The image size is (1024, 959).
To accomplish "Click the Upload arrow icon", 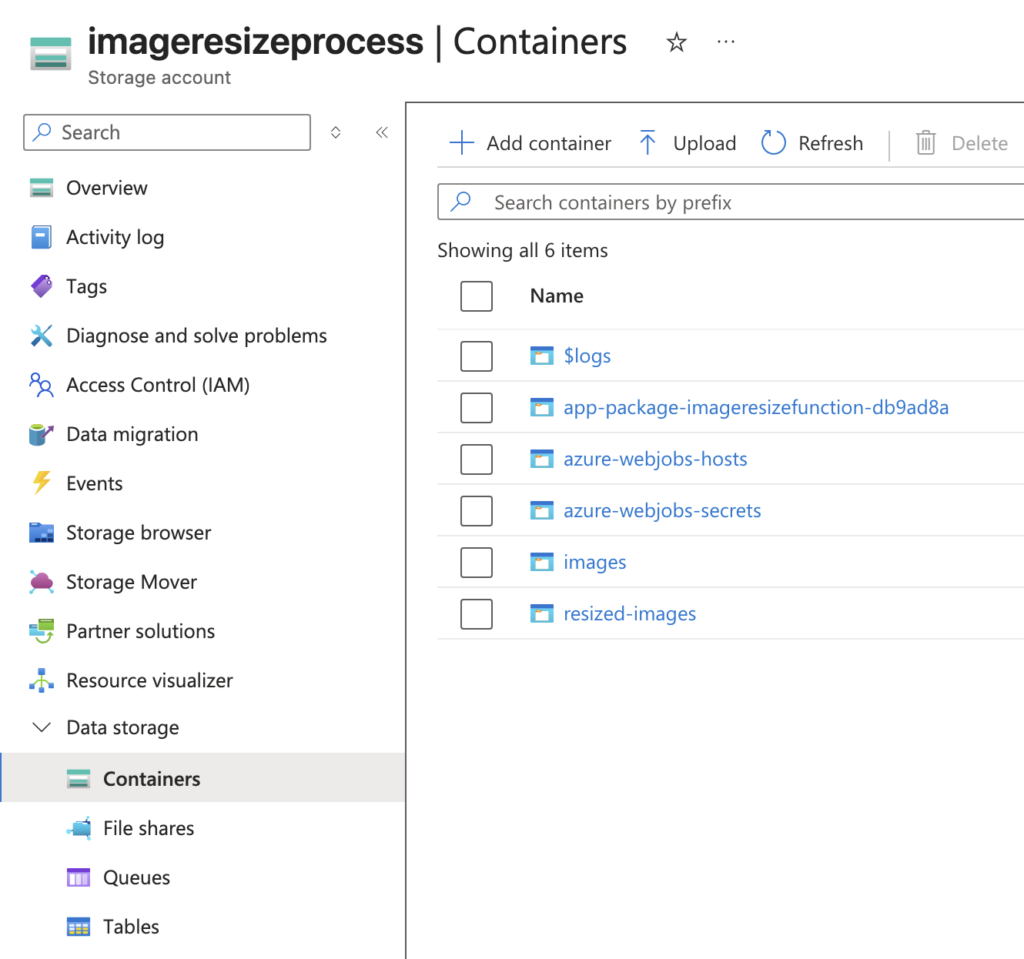I will click(x=647, y=143).
